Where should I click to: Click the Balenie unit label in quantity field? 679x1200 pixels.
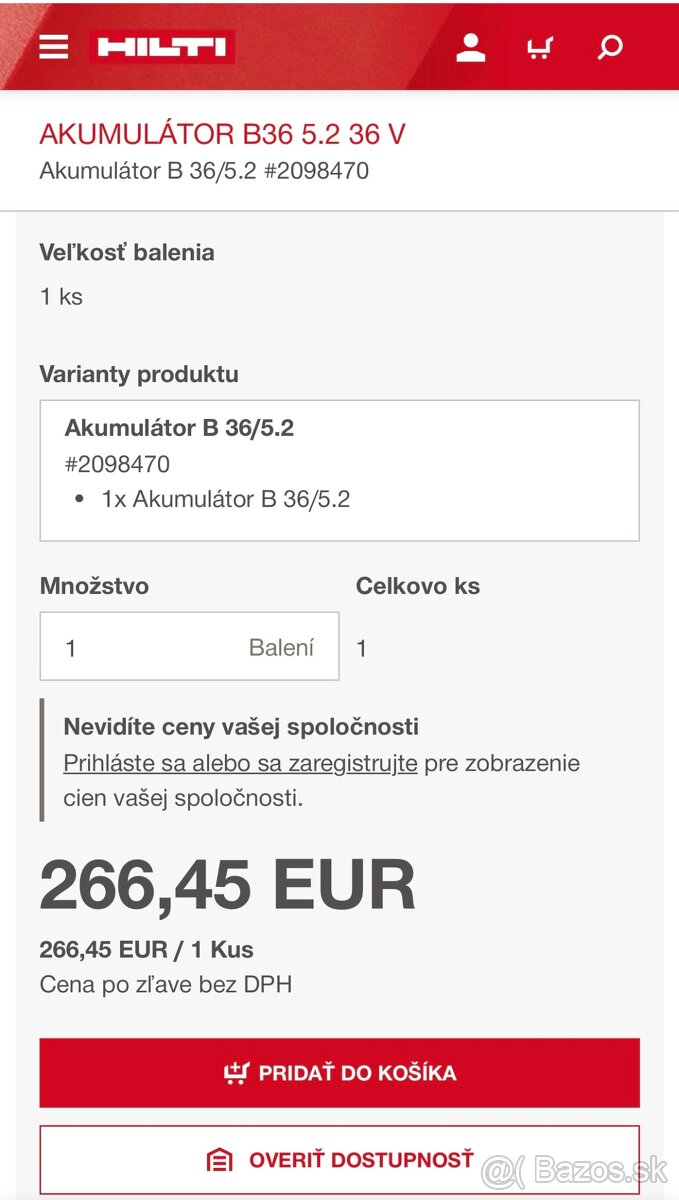[281, 647]
